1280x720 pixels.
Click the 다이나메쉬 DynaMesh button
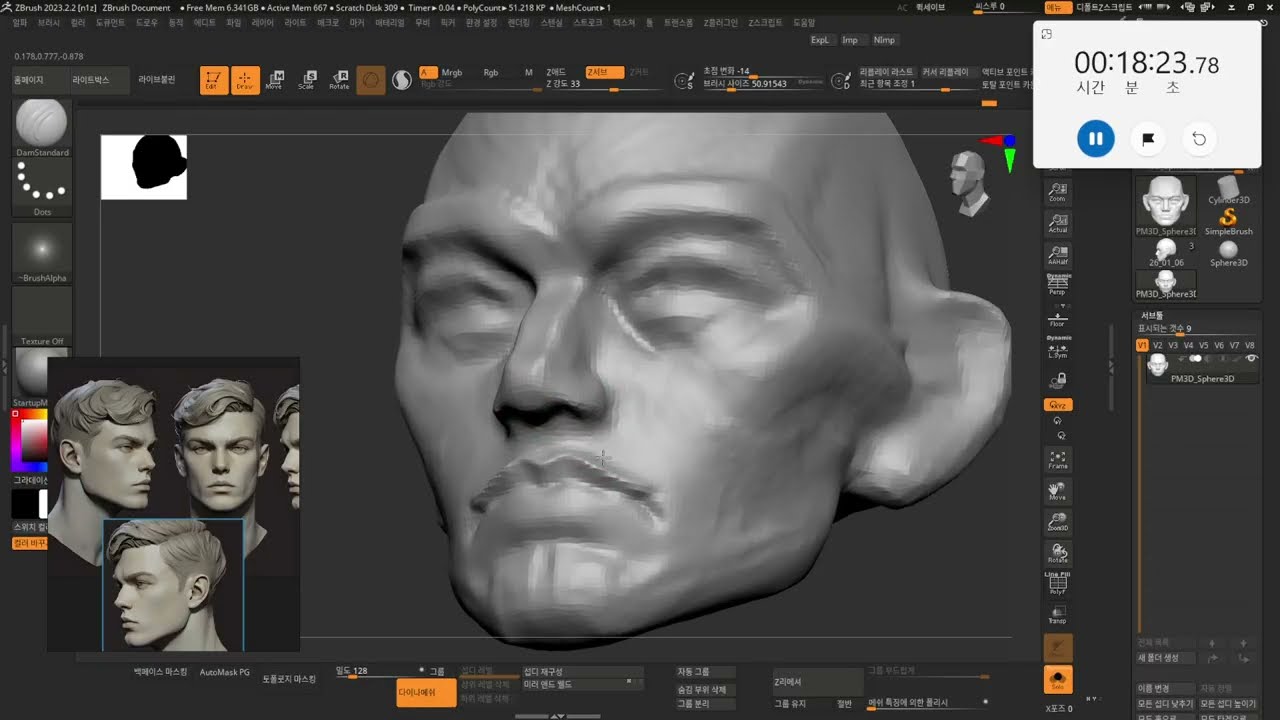point(427,692)
